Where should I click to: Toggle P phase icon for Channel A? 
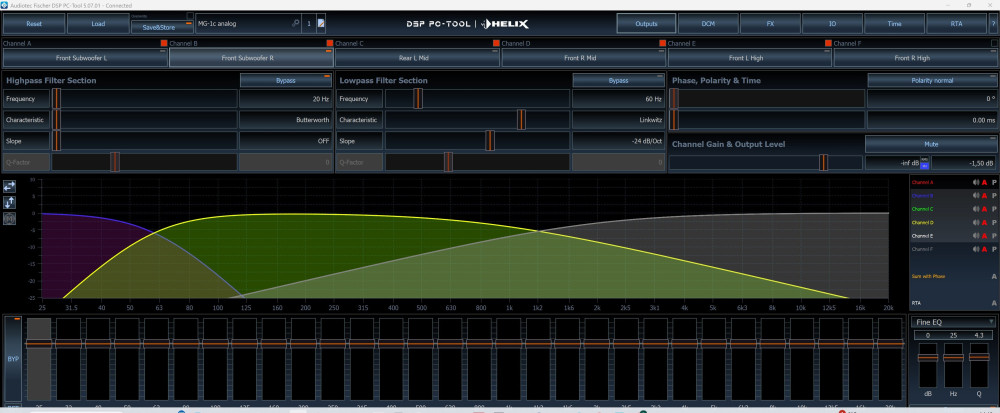pos(994,182)
